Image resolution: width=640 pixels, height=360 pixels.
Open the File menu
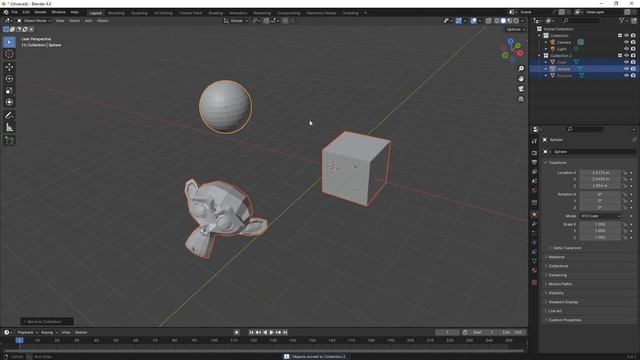(x=14, y=12)
